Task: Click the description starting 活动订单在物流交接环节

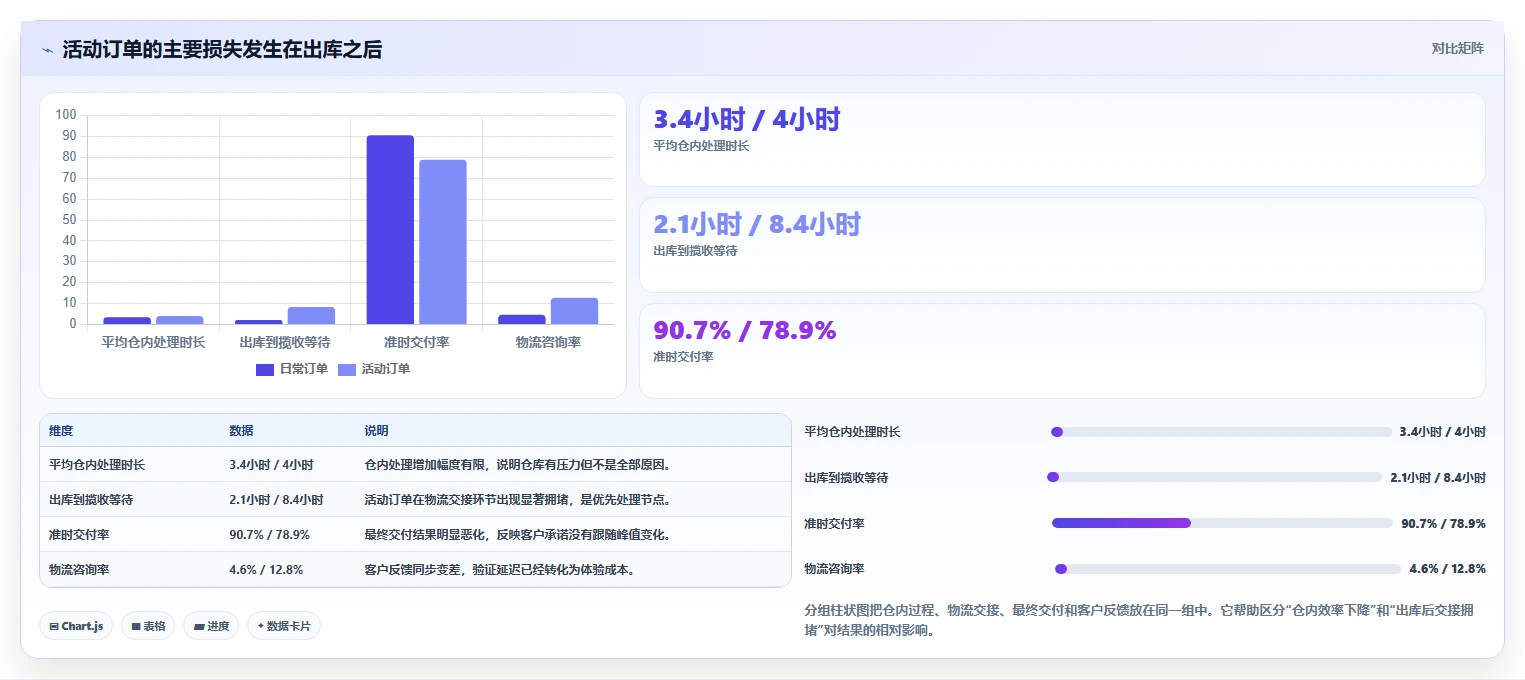Action: pos(518,499)
